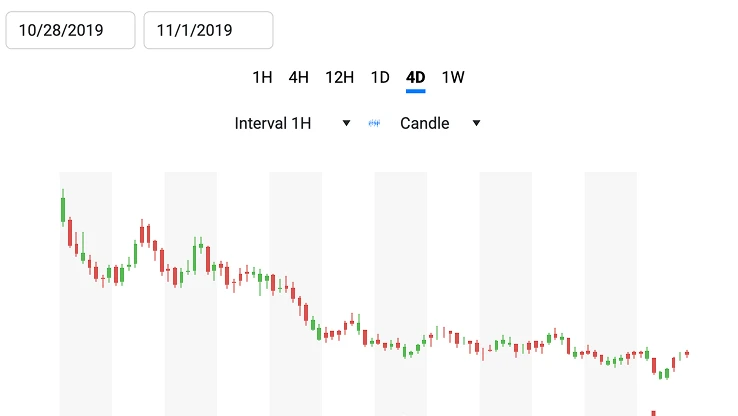Click the small candlestick chart type icon
This screenshot has width=738, height=416.
pyautogui.click(x=375, y=123)
